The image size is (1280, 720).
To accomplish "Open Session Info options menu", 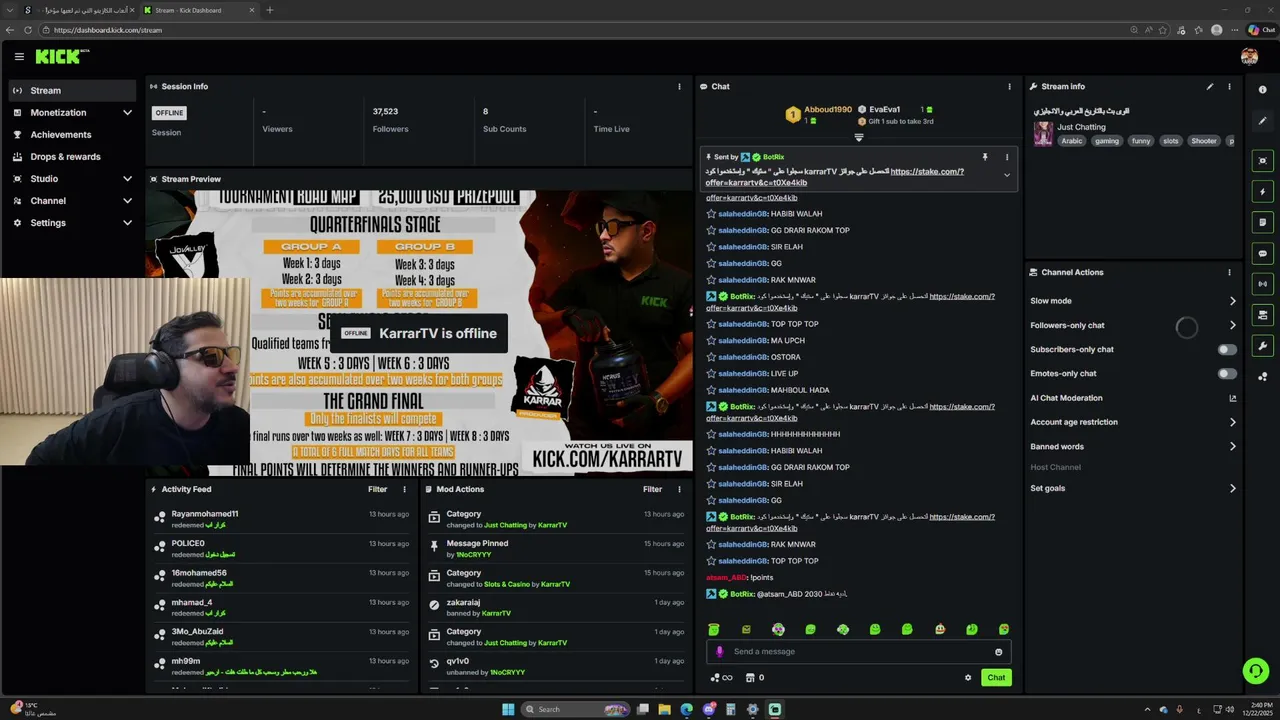I will (680, 87).
